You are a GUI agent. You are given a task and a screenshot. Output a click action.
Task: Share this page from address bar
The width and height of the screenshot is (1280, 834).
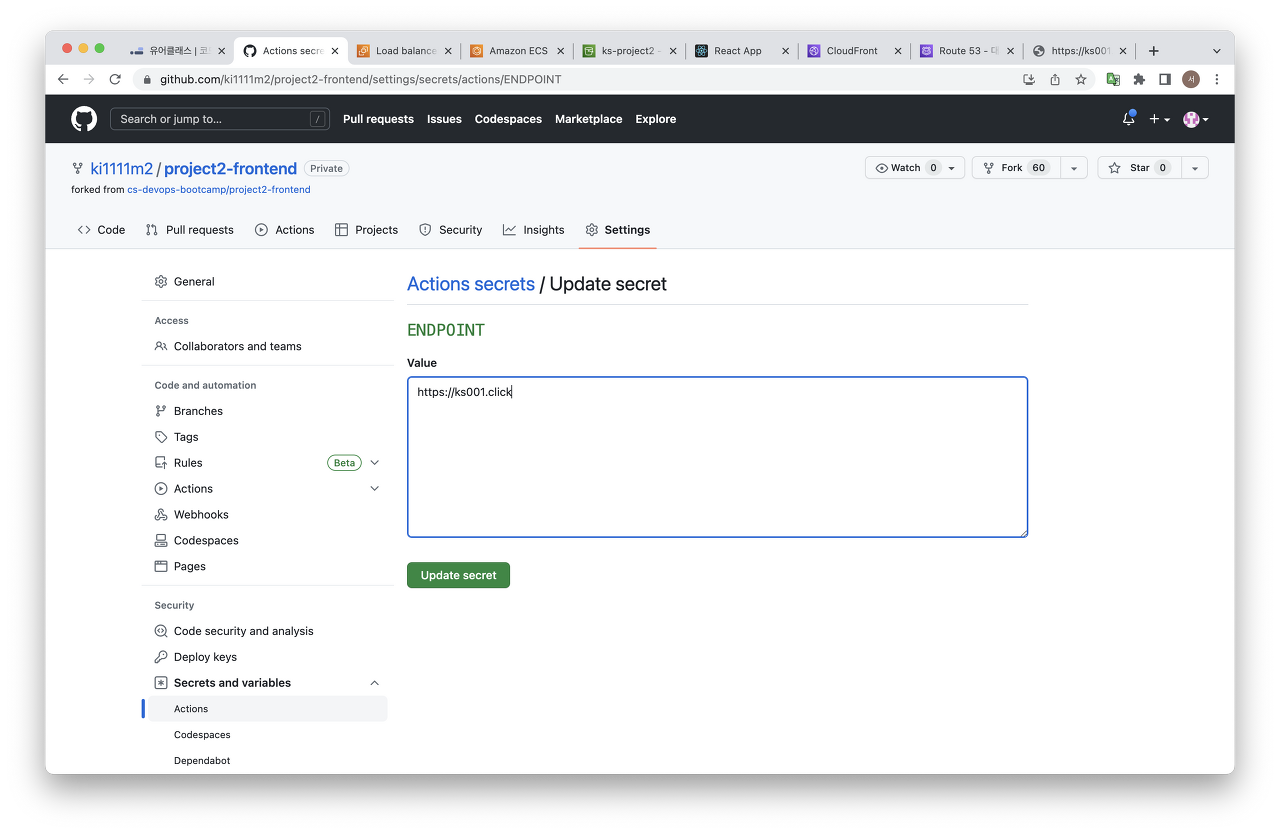coord(1055,79)
